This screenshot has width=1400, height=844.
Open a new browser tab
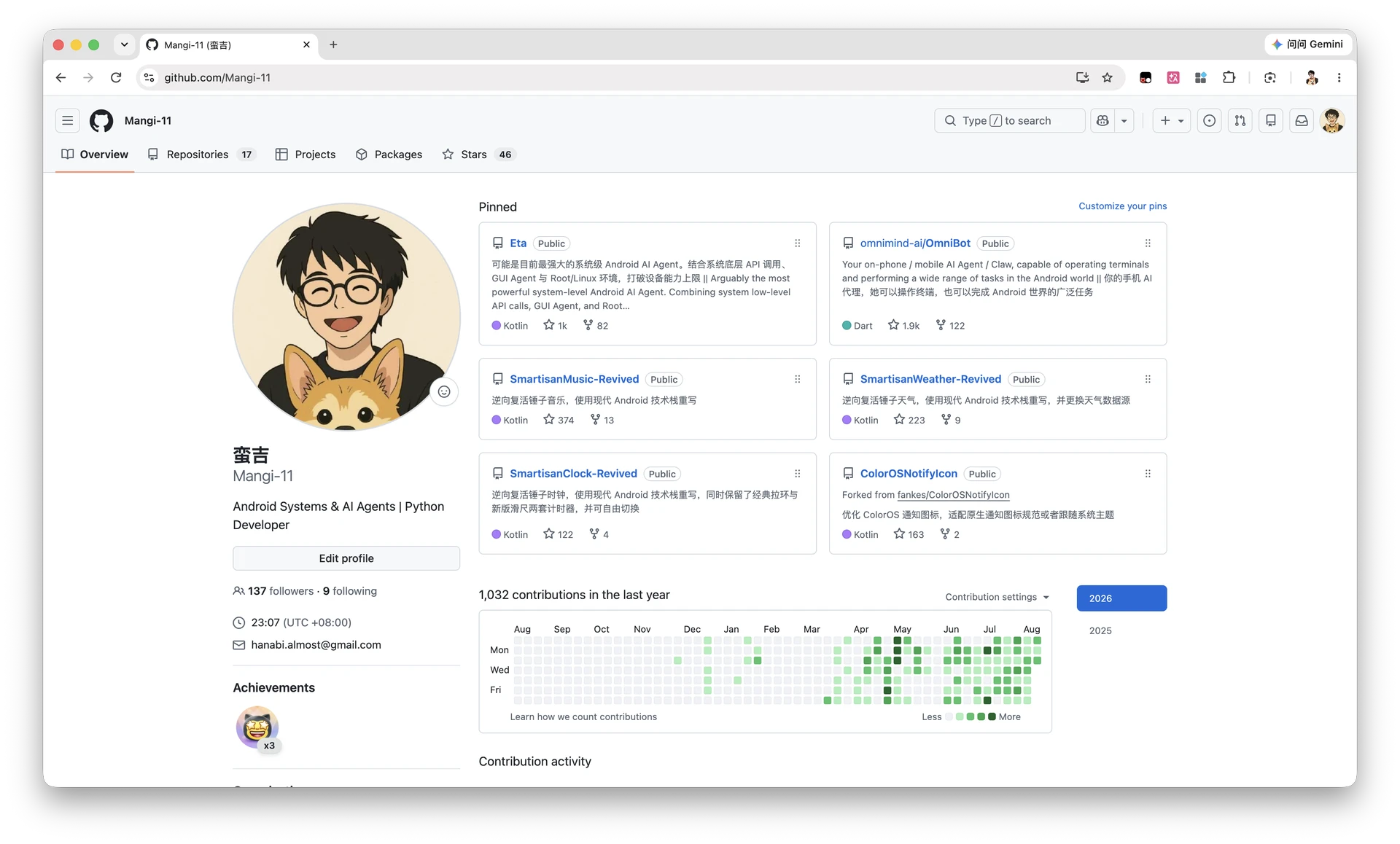pos(333,44)
